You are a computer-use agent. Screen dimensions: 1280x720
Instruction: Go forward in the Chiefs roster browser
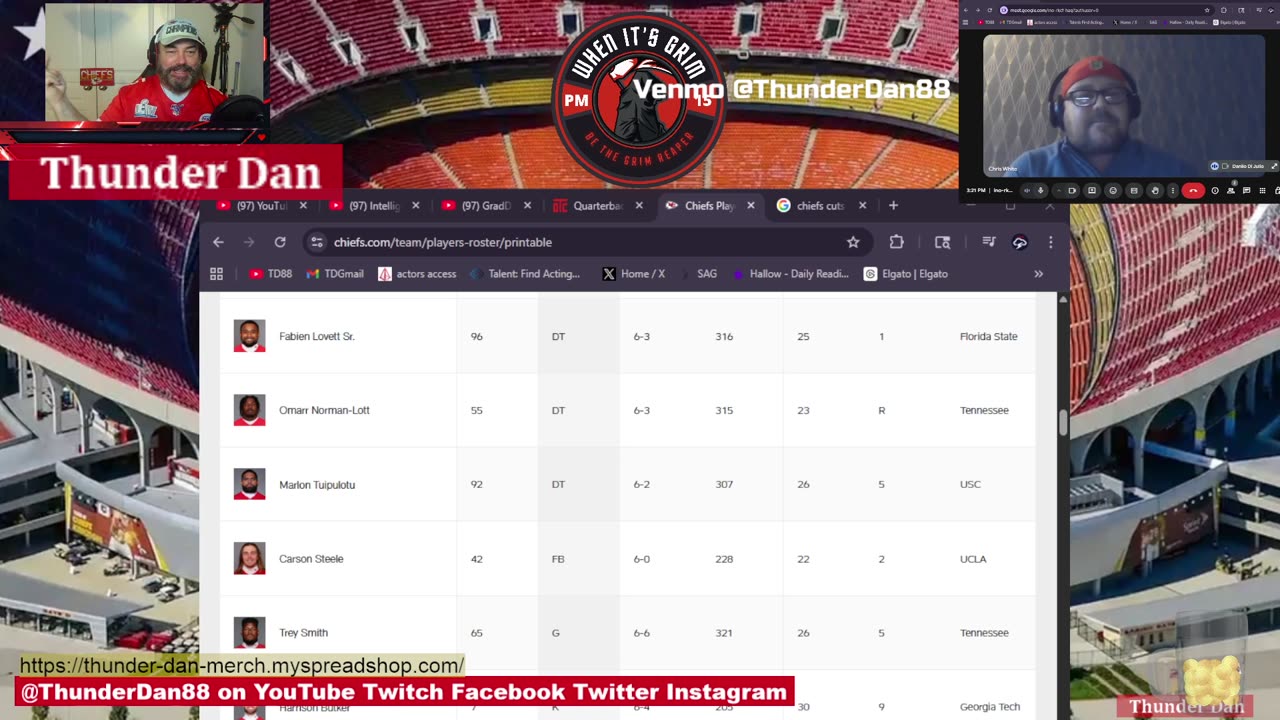(249, 242)
